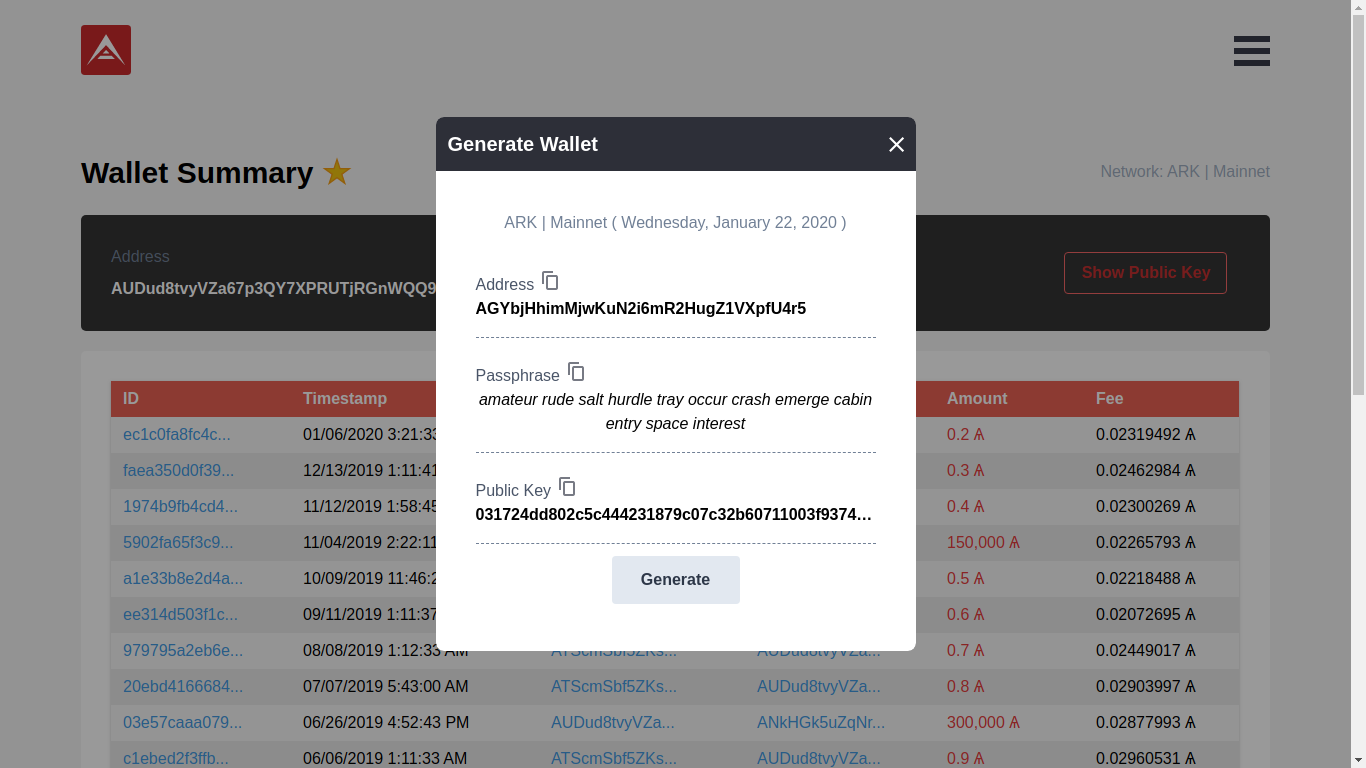Open transaction ec1c0fa8fc4c...
This screenshot has height=768, width=1366.
click(x=177, y=435)
